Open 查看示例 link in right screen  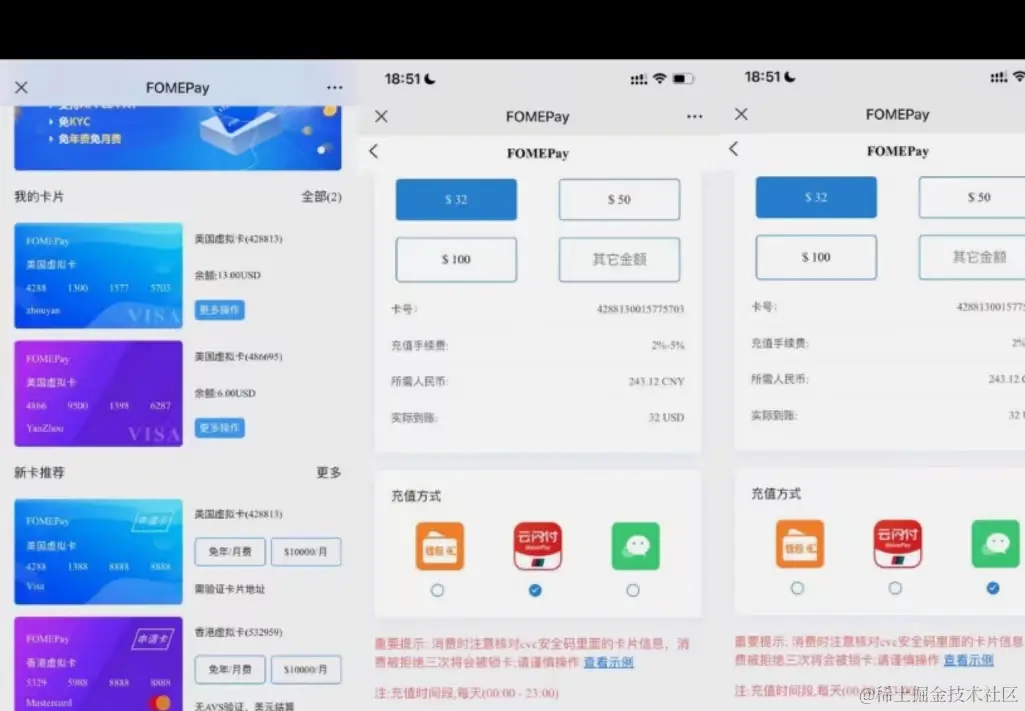pyautogui.click(x=968, y=660)
